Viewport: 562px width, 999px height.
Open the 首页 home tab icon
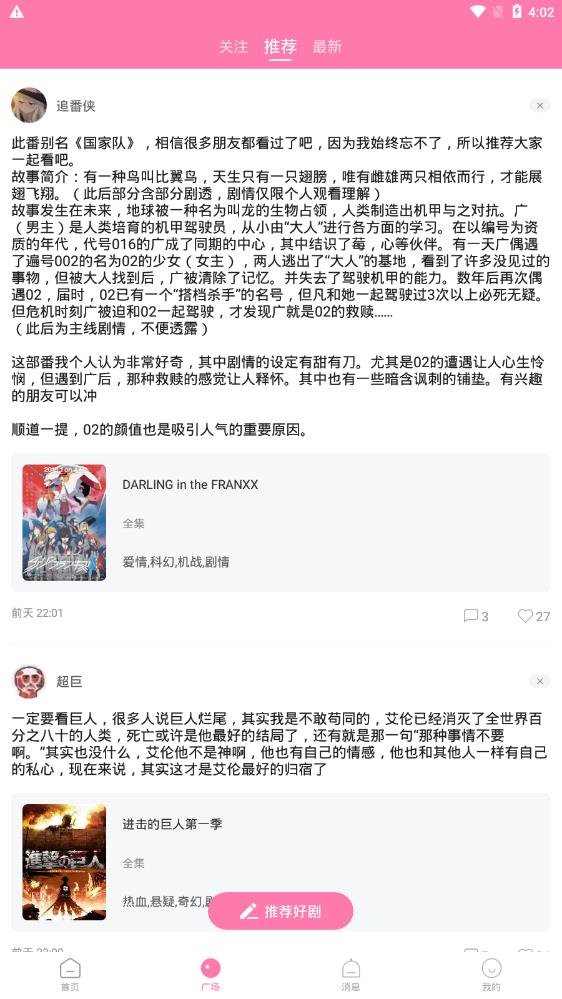click(70, 969)
